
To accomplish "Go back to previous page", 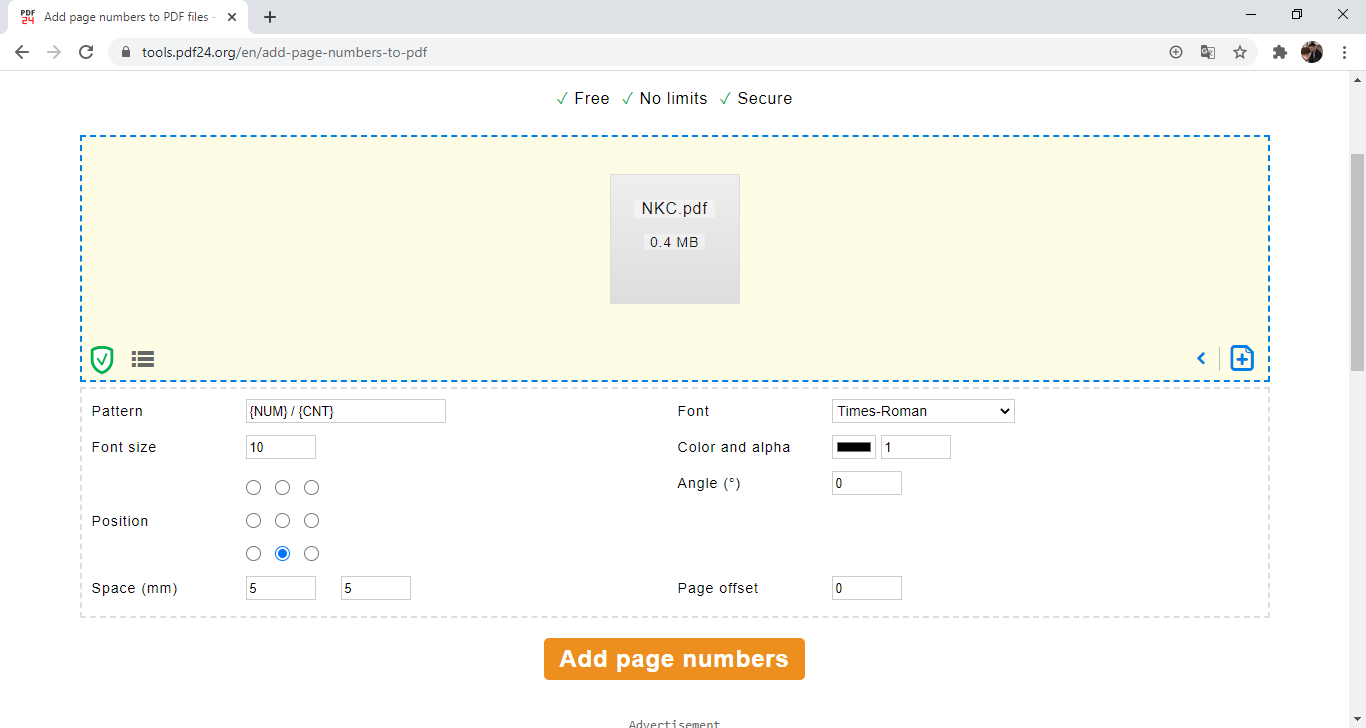I will click(22, 52).
